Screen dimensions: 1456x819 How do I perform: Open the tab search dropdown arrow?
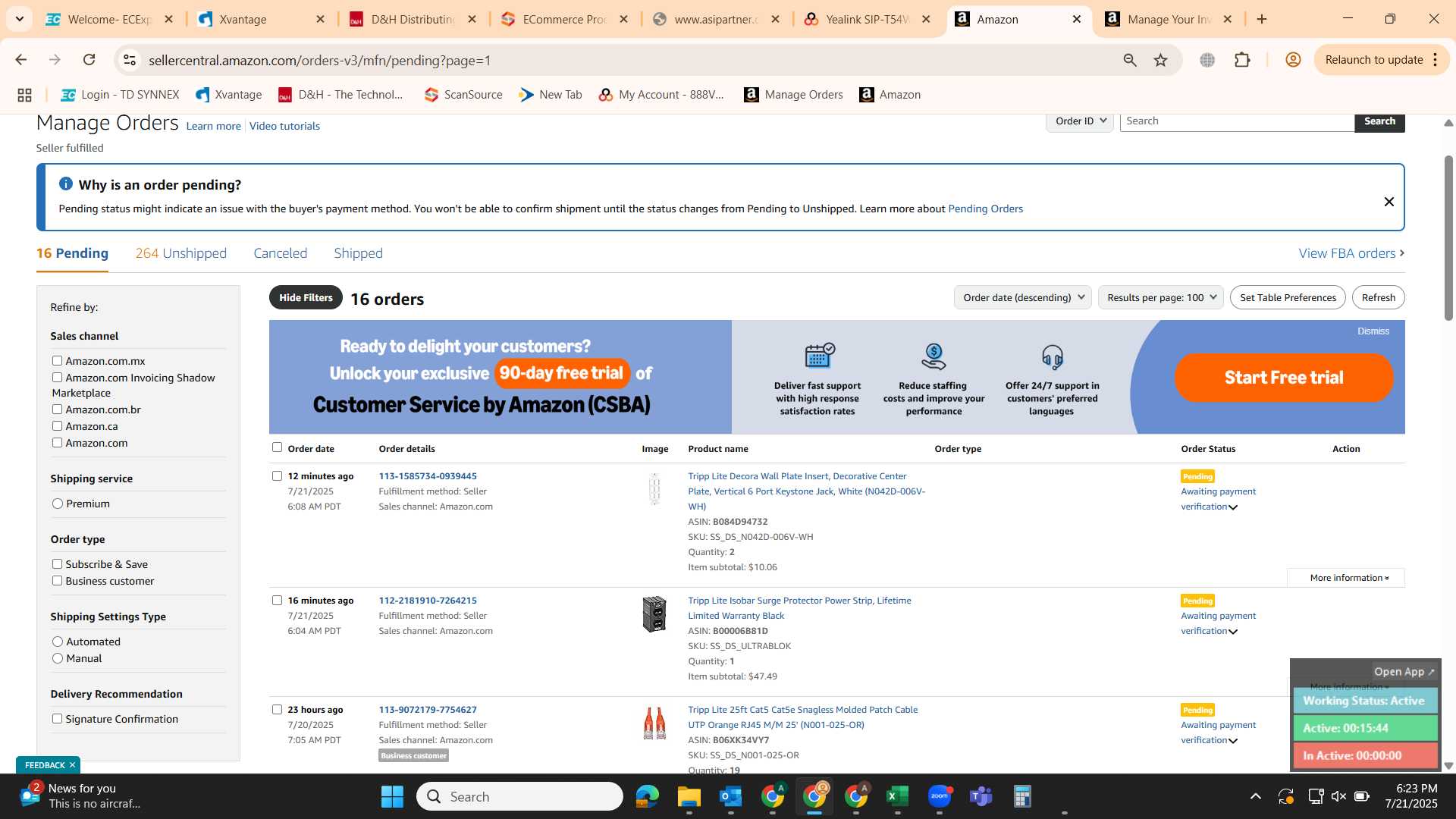click(19, 19)
